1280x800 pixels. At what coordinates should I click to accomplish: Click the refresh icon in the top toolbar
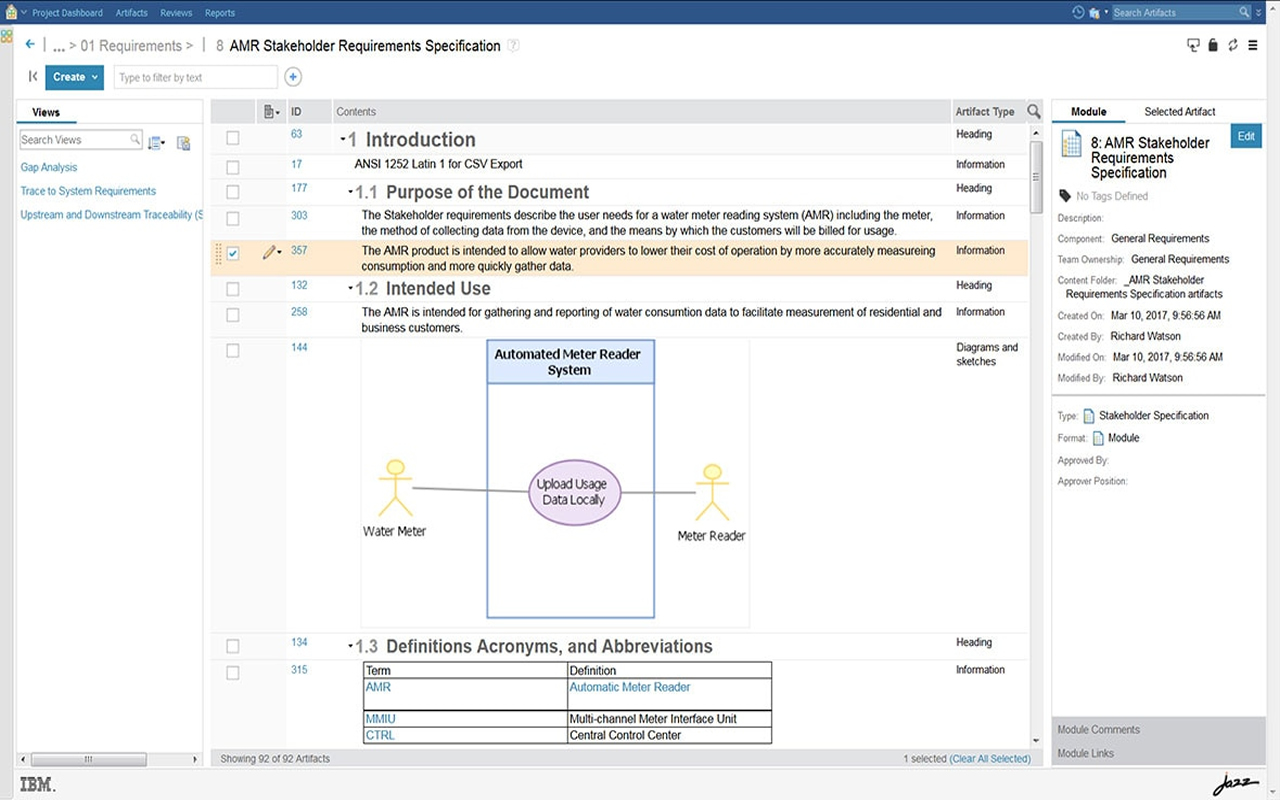coord(1233,45)
